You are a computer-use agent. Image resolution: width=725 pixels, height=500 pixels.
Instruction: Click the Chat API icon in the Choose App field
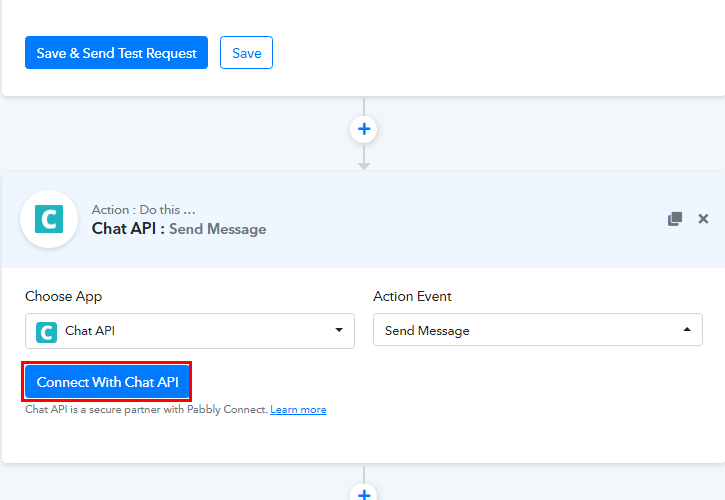tap(46, 332)
